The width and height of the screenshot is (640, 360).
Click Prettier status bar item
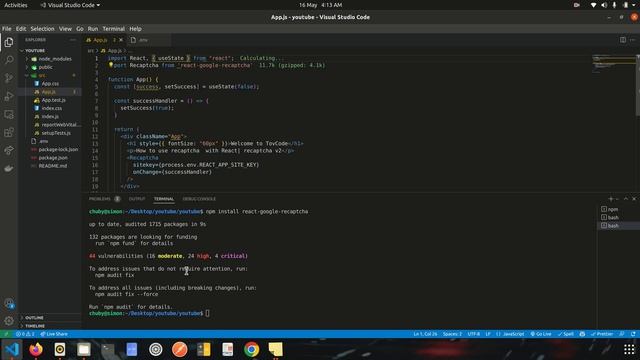(602, 334)
